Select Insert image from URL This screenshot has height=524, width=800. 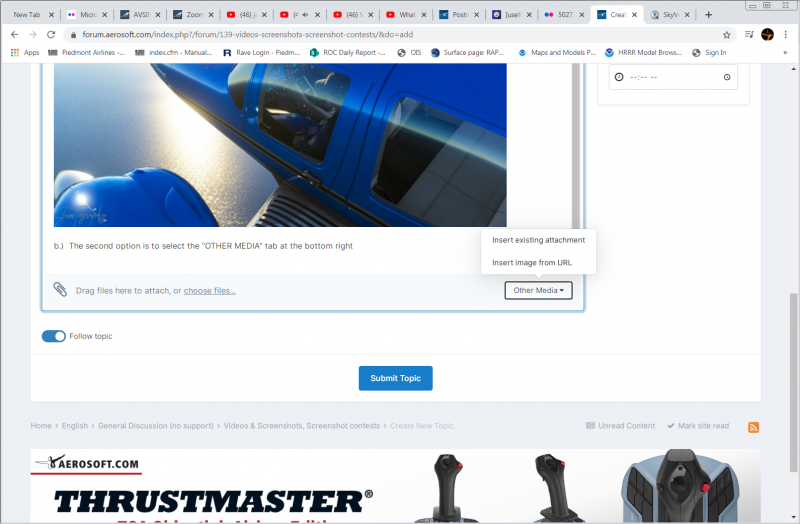(x=532, y=263)
